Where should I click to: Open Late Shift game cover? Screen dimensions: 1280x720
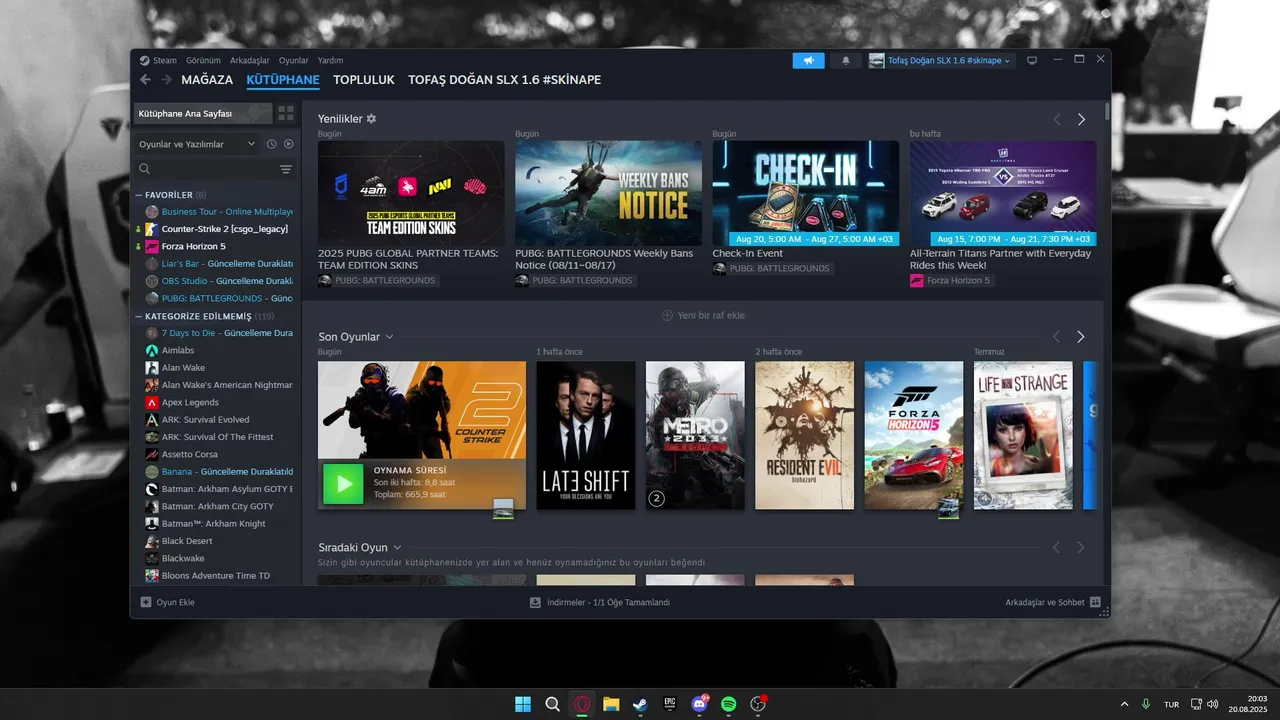(586, 435)
